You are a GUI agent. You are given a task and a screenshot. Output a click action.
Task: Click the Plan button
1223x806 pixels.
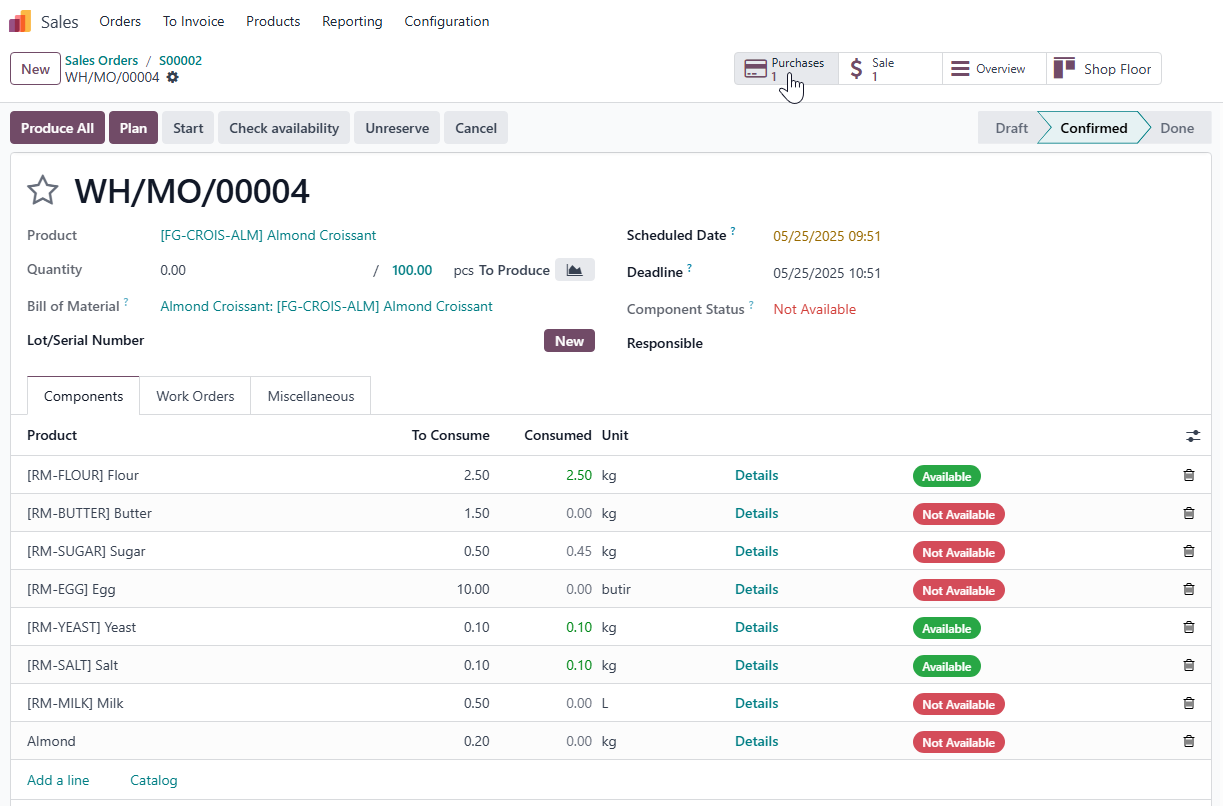(x=133, y=128)
